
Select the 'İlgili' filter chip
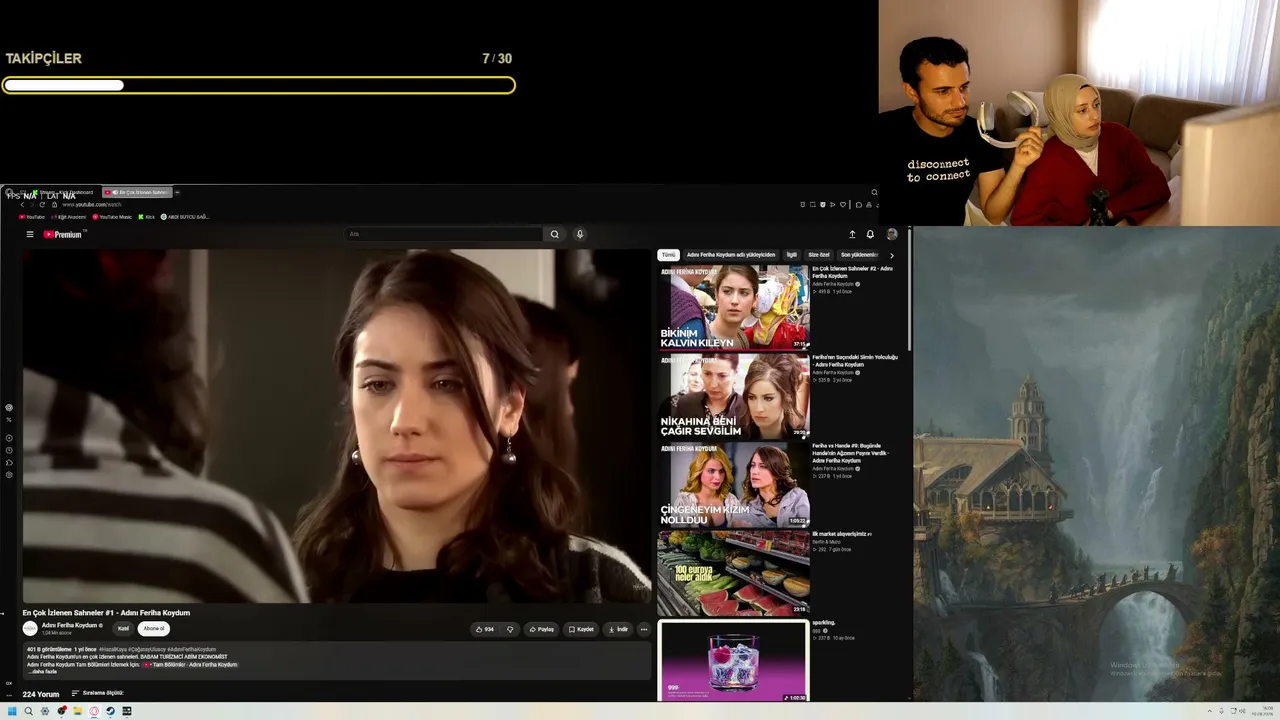(x=792, y=255)
